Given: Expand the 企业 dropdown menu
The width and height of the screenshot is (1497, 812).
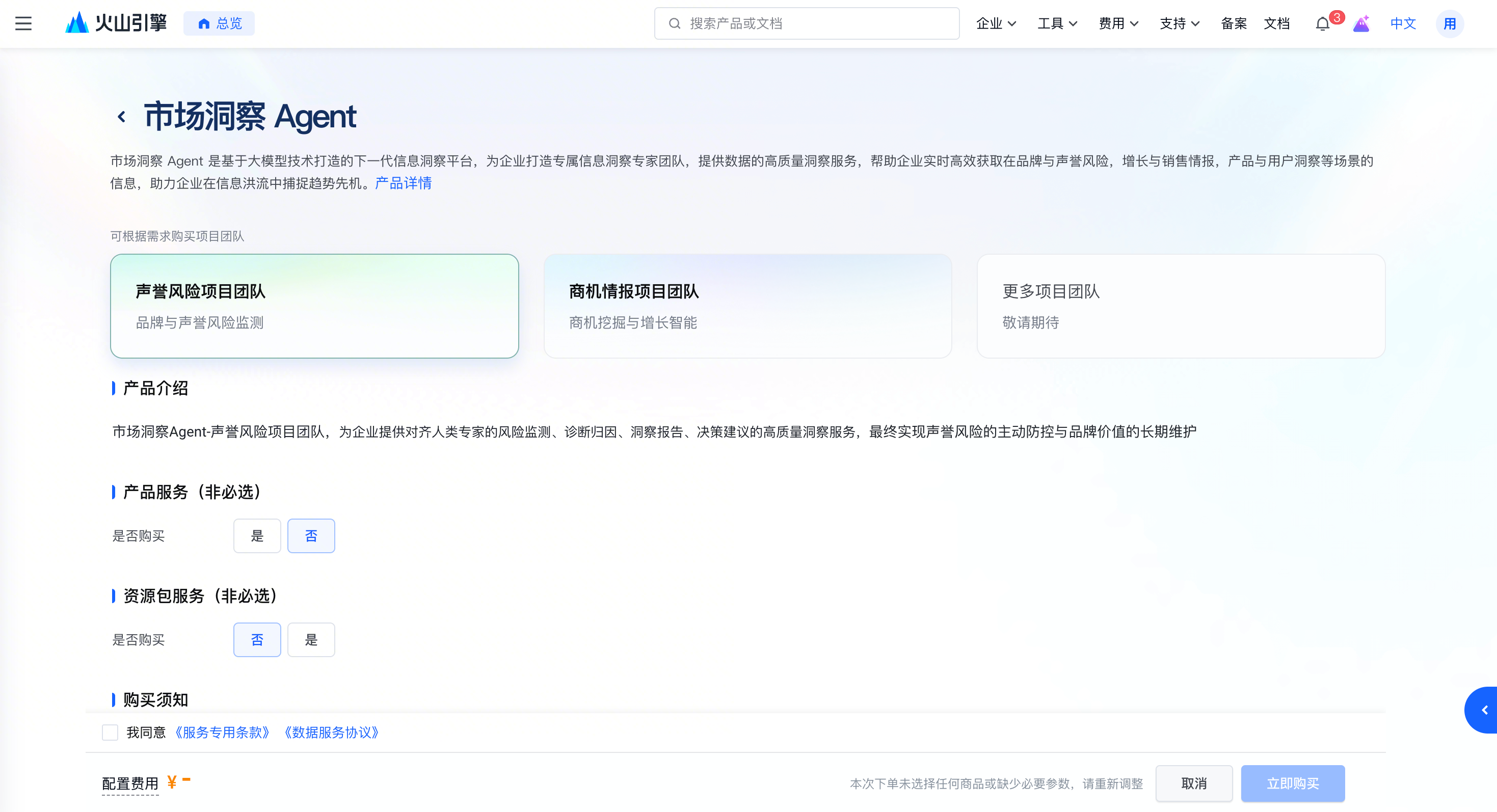Looking at the screenshot, I should click(996, 23).
